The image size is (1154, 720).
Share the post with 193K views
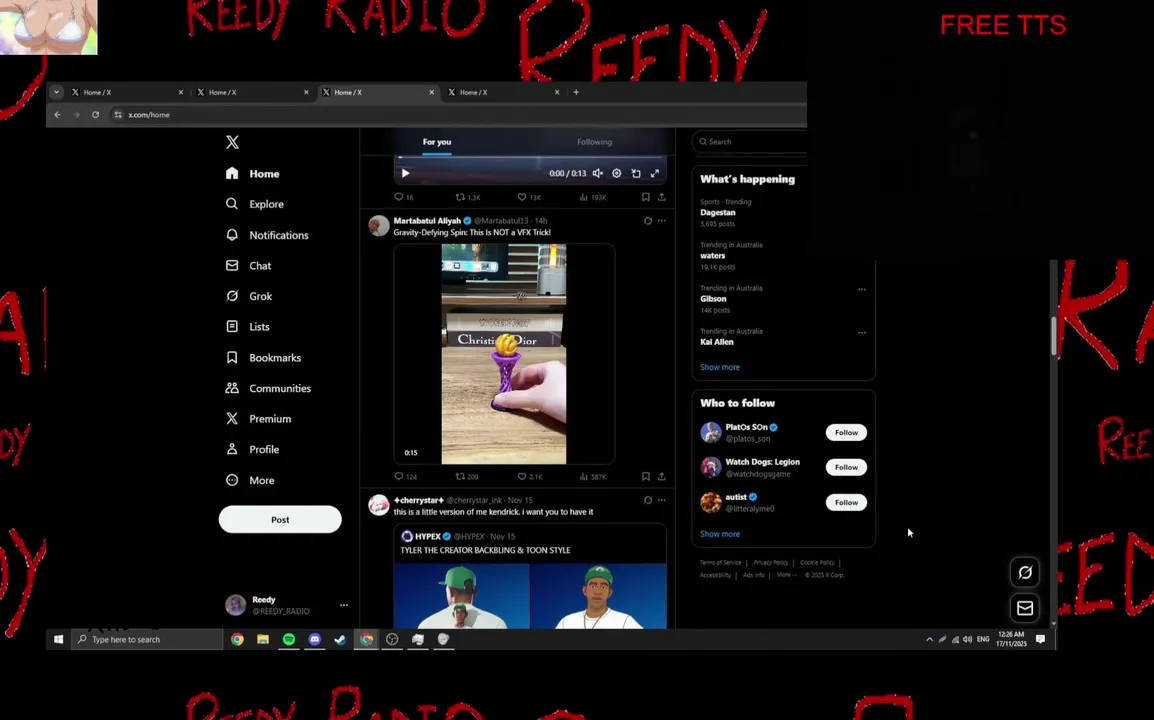pyautogui.click(x=662, y=197)
